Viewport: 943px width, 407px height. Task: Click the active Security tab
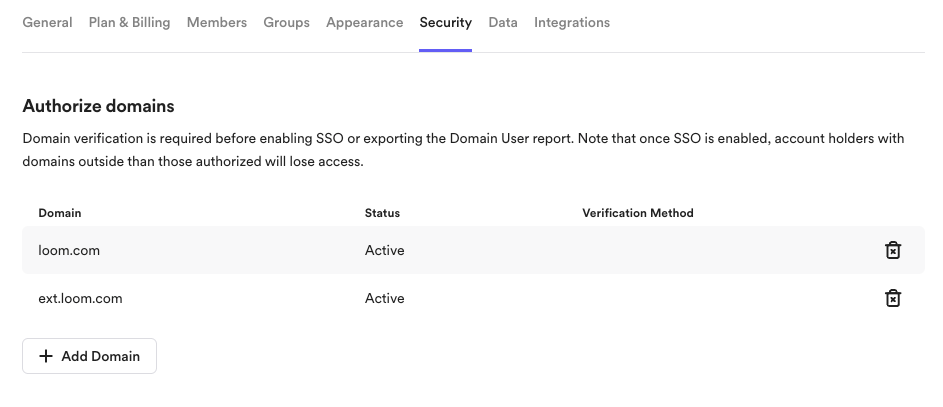point(445,22)
